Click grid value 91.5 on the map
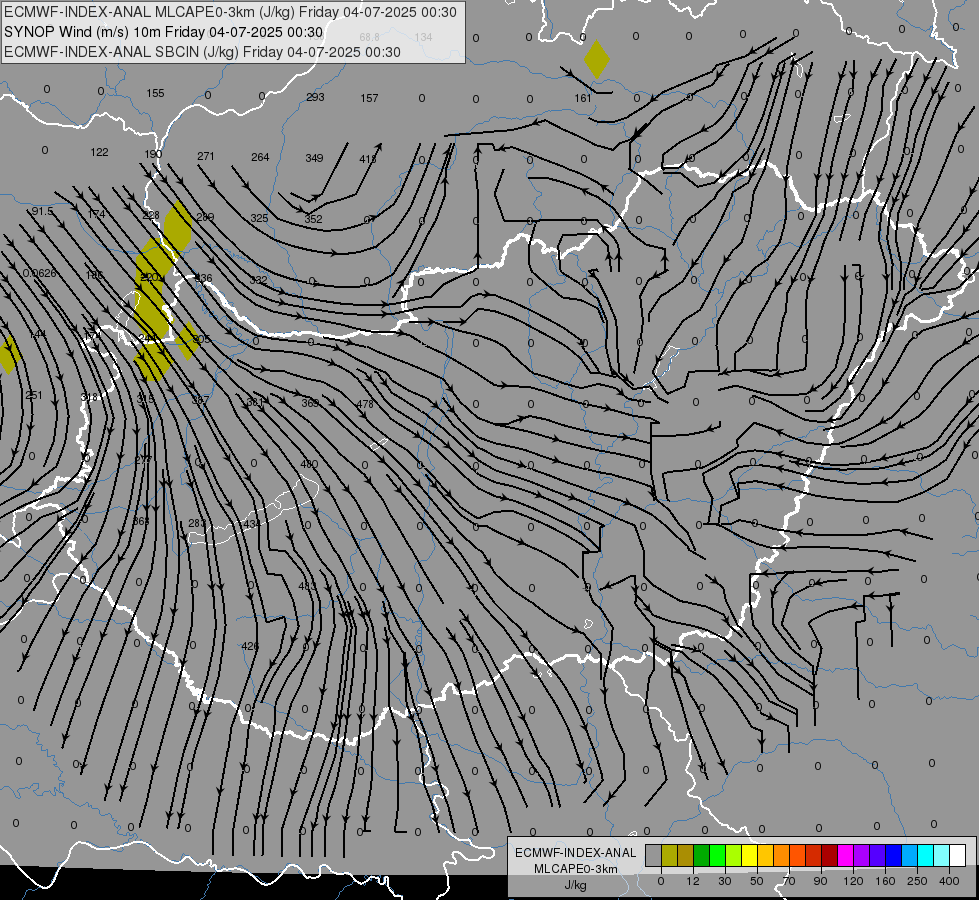Viewport: 979px width, 900px height. click(x=42, y=211)
